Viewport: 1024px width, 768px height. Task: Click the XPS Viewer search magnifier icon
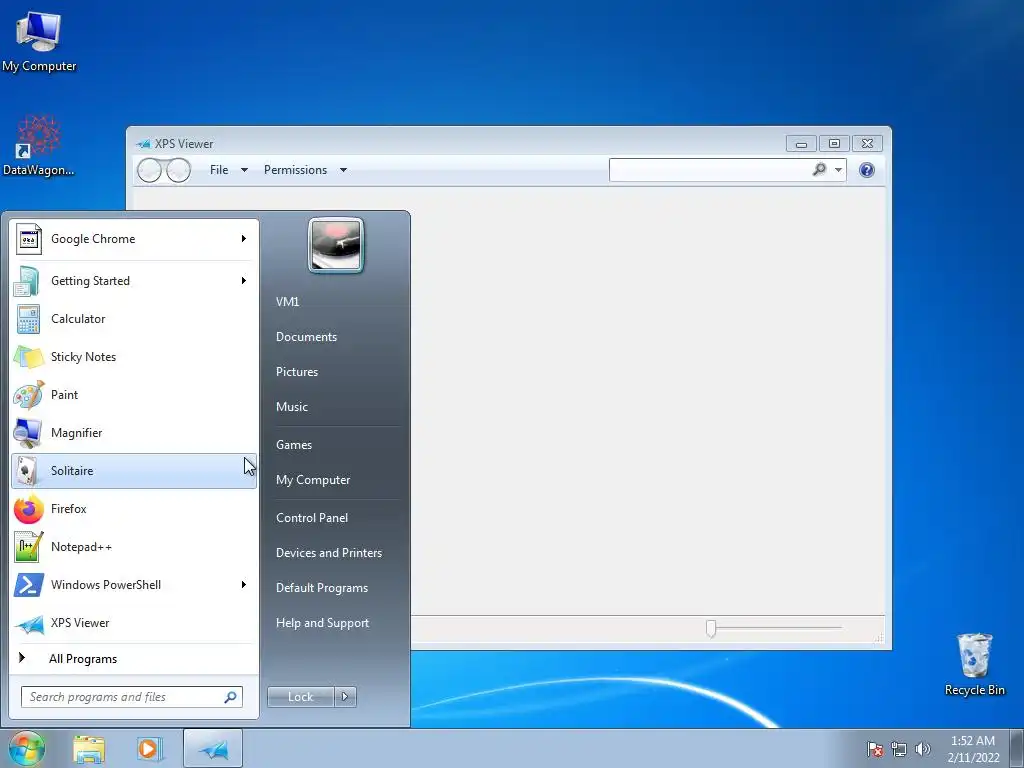[819, 170]
